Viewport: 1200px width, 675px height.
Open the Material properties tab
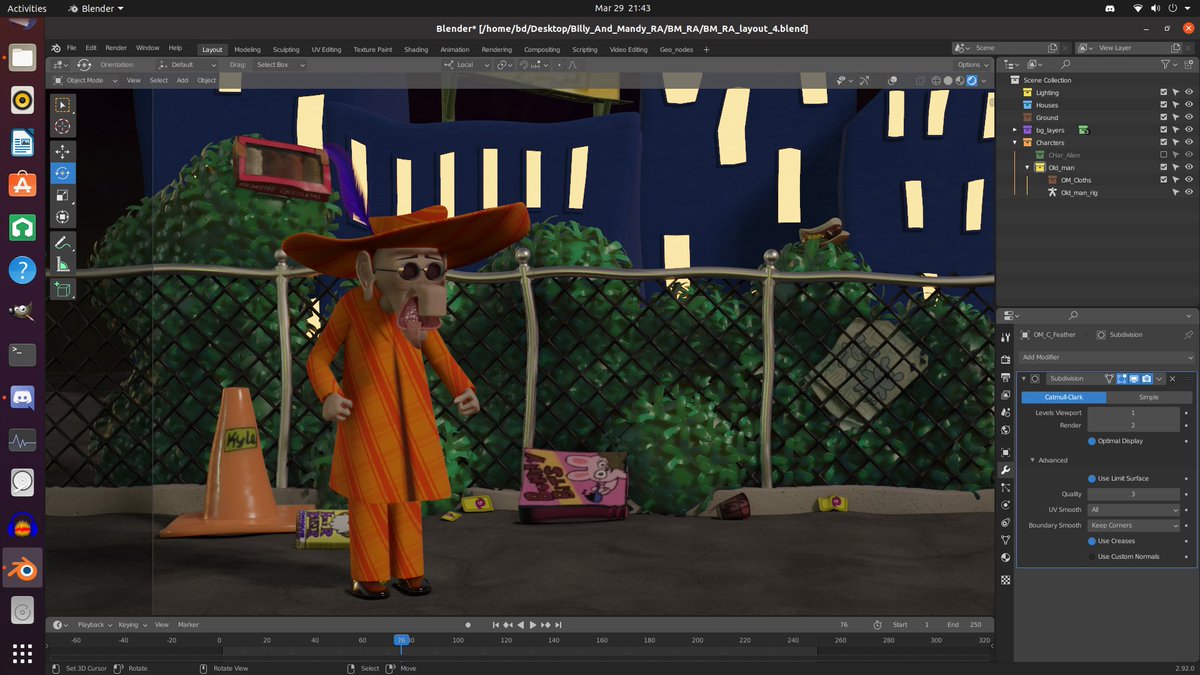[1006, 558]
